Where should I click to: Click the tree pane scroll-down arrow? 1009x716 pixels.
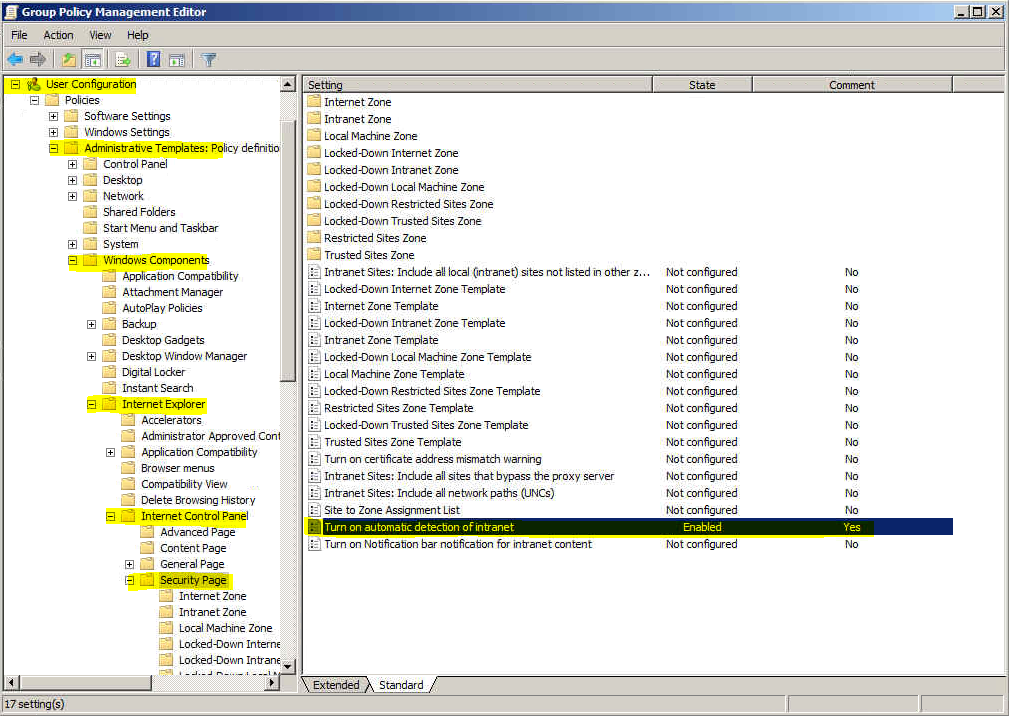point(288,666)
